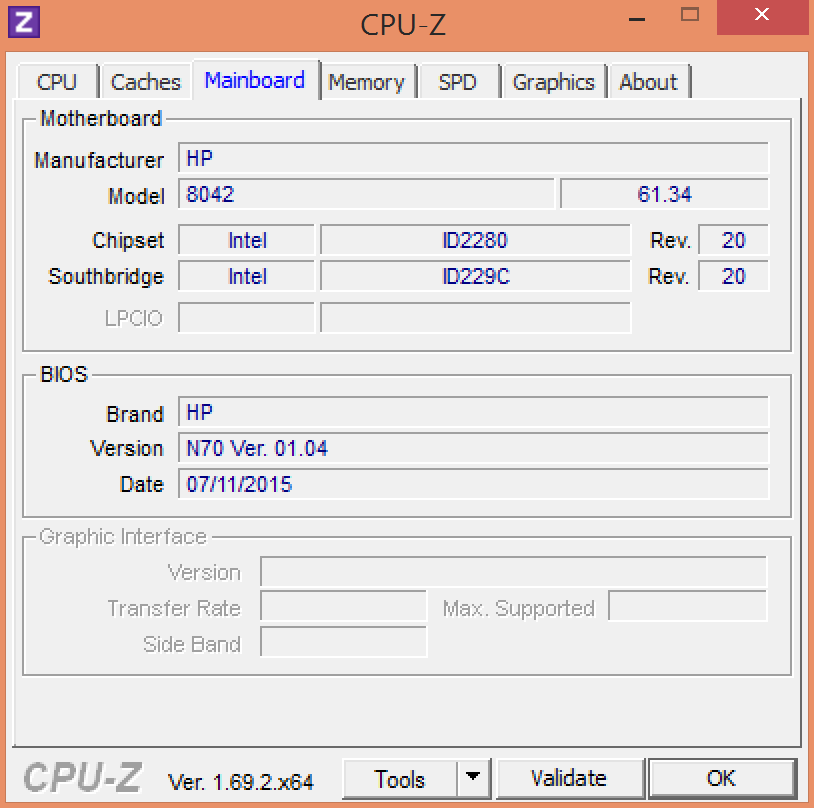The image size is (814, 808).
Task: Click the southbridge ID229C value
Action: (x=476, y=276)
